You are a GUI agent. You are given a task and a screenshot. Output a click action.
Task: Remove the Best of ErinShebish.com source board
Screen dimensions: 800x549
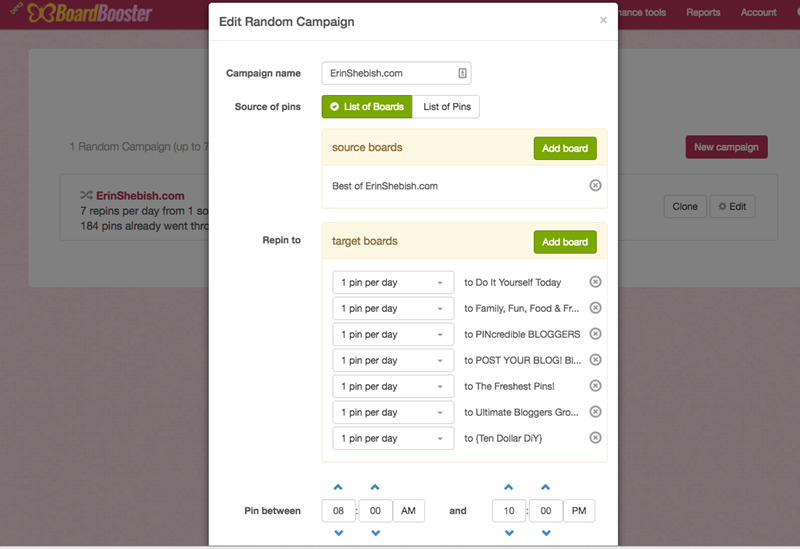pyautogui.click(x=595, y=185)
